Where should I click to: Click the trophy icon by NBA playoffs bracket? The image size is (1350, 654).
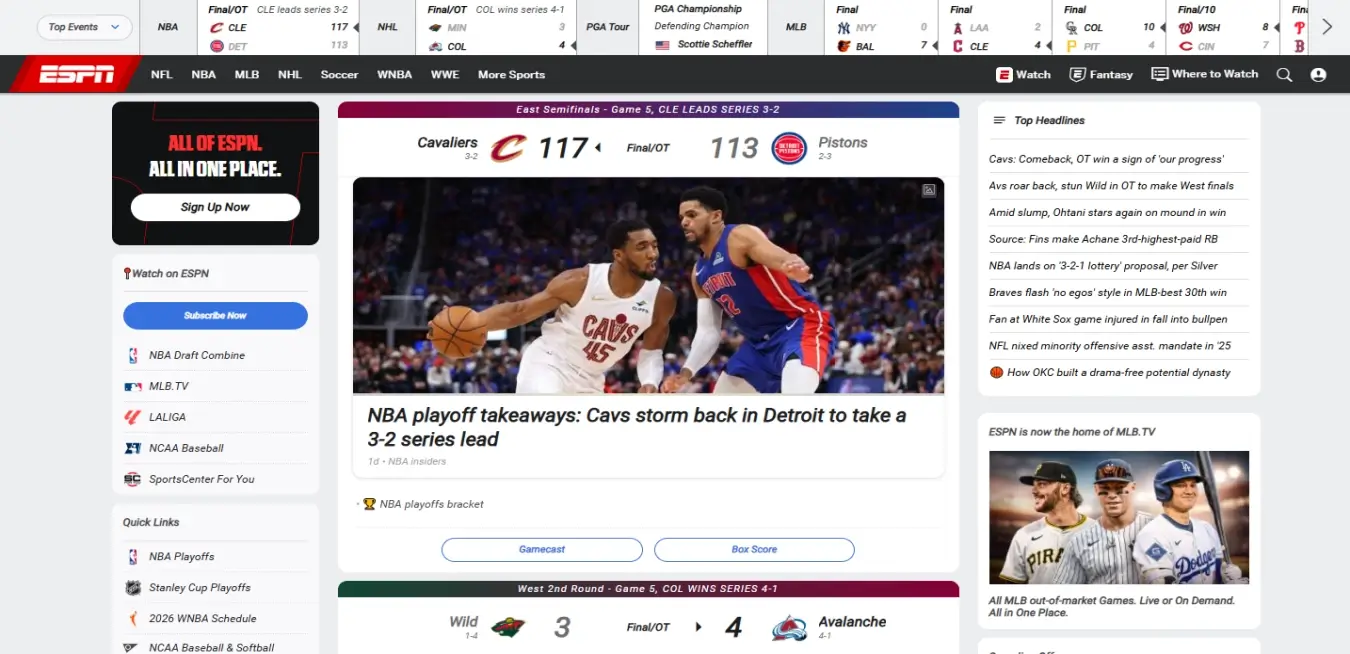point(369,504)
